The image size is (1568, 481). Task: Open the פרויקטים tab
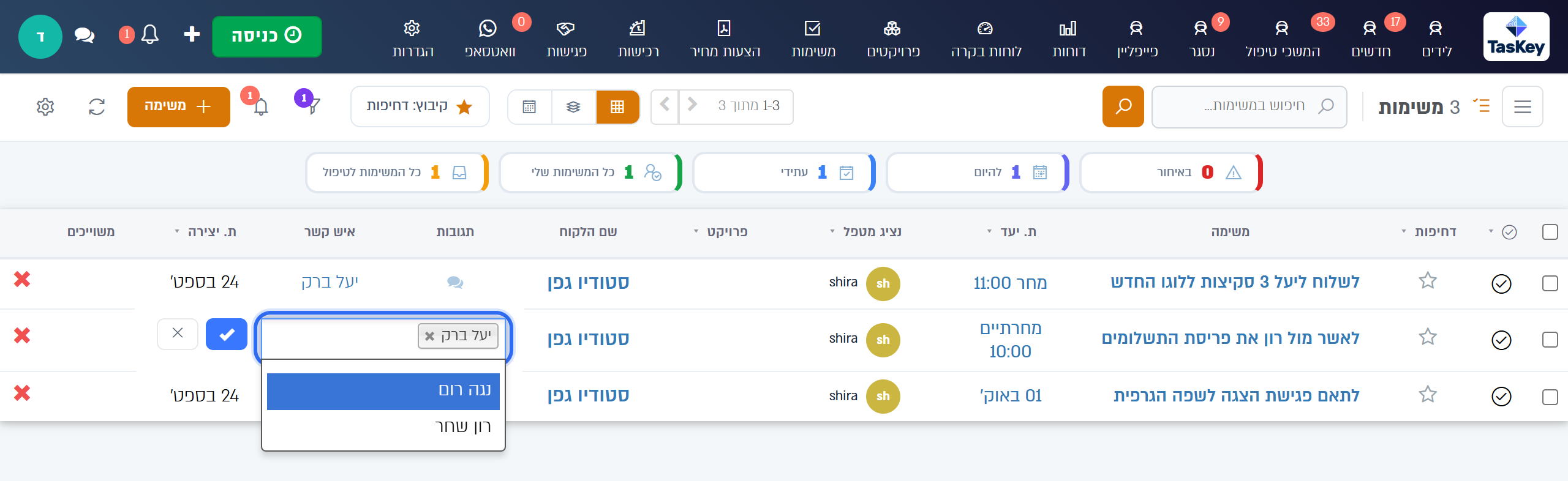[x=893, y=38]
